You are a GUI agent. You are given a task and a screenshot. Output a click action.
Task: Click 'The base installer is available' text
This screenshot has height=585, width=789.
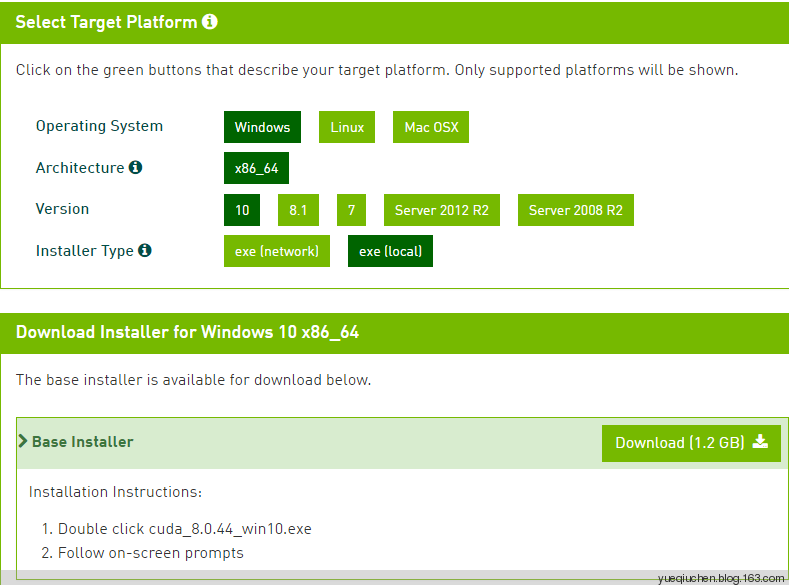point(193,380)
